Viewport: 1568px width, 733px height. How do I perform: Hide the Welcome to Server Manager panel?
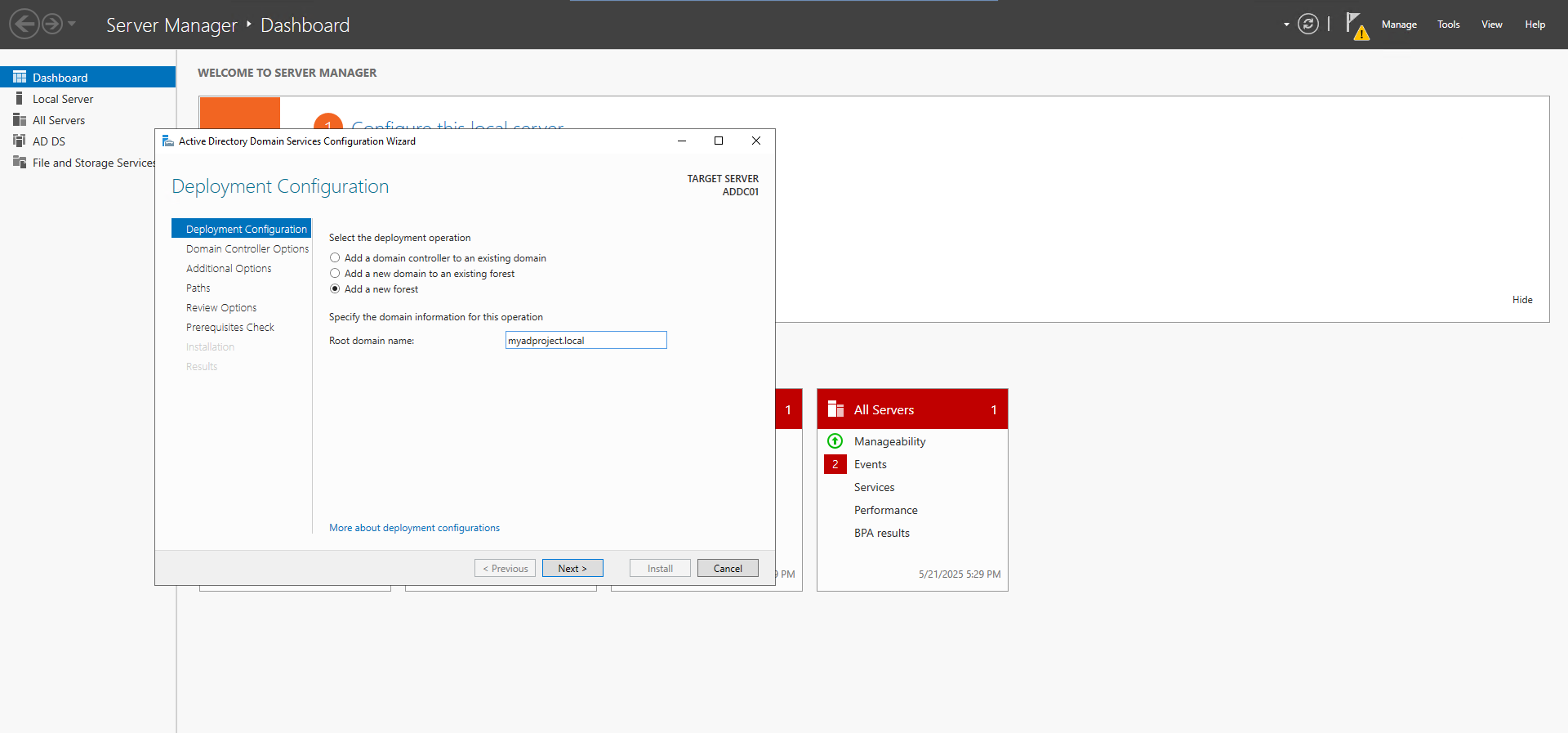click(1522, 300)
